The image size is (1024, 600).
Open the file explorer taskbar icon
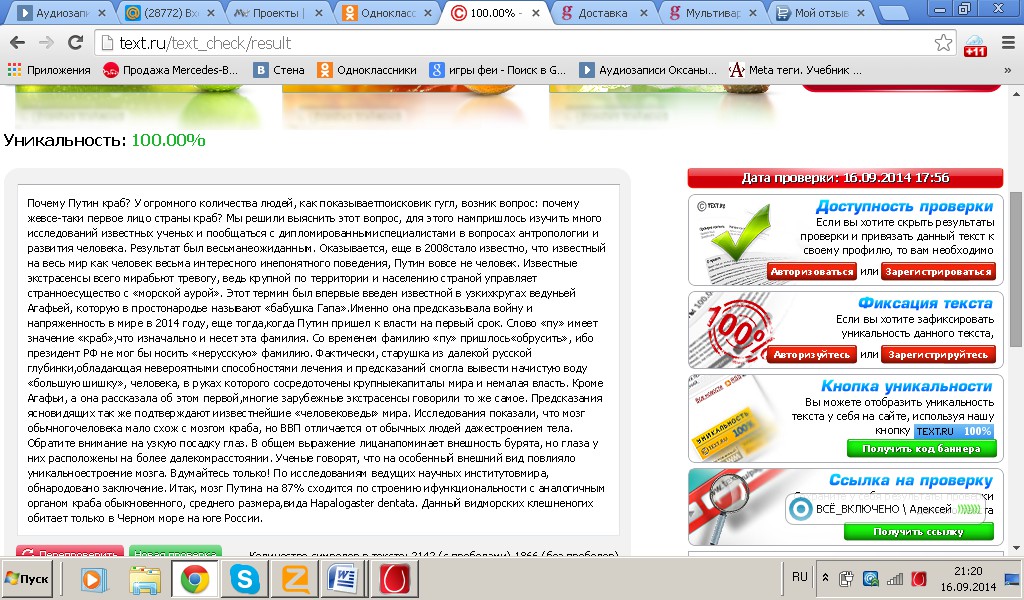(x=144, y=579)
